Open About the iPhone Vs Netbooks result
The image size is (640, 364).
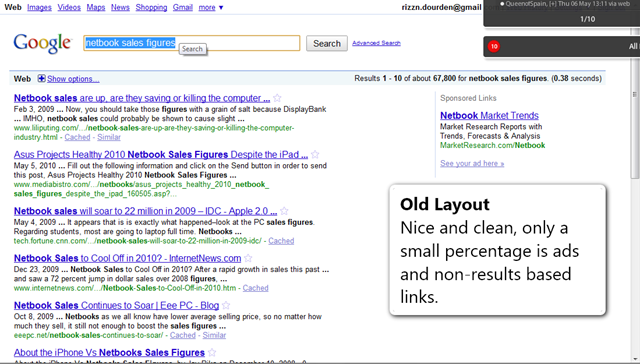[x=109, y=353]
